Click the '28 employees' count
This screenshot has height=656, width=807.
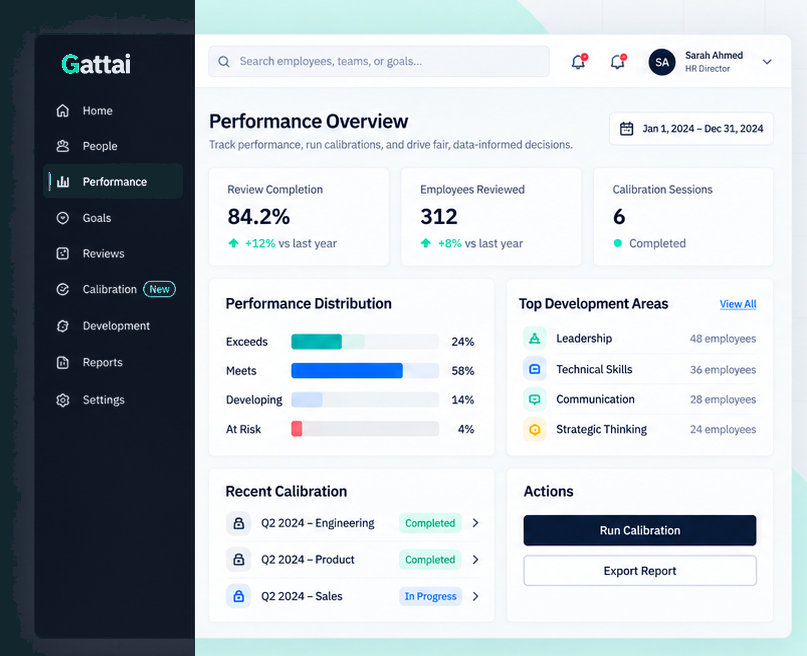[x=723, y=400]
